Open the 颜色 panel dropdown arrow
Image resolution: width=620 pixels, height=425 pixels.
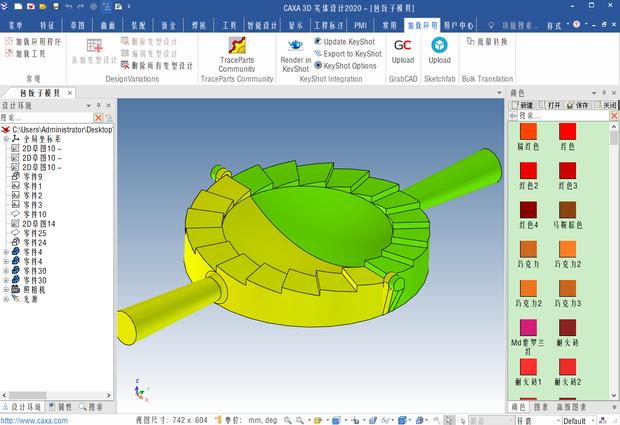pos(594,93)
